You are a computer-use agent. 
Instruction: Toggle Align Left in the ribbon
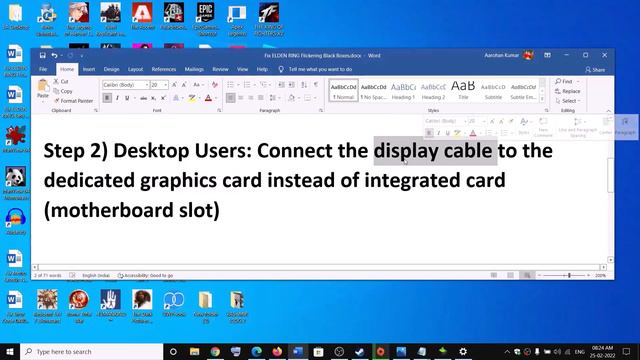pyautogui.click(x=231, y=98)
